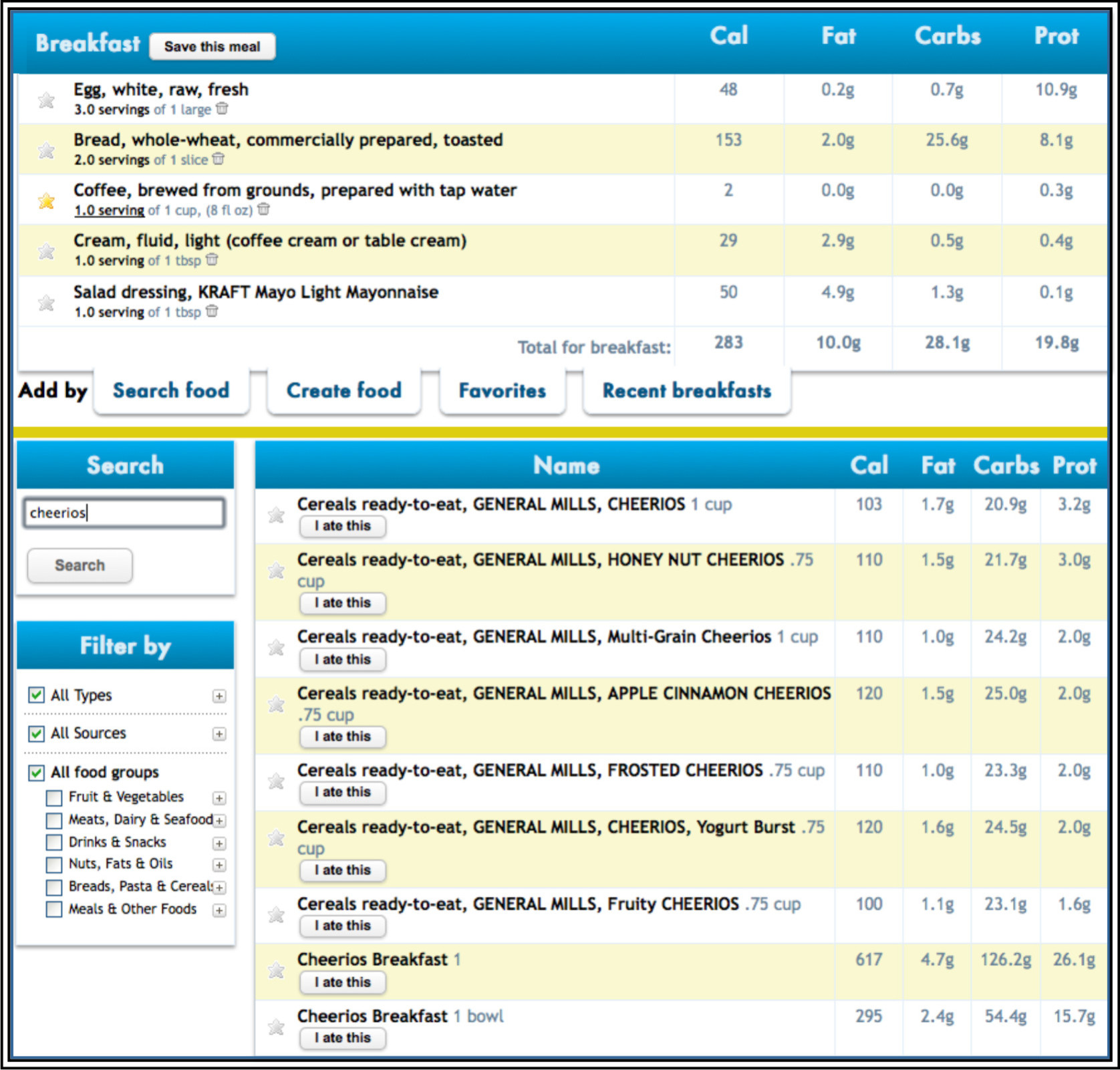Click the Save this meal button
1120x1070 pixels.
click(213, 47)
